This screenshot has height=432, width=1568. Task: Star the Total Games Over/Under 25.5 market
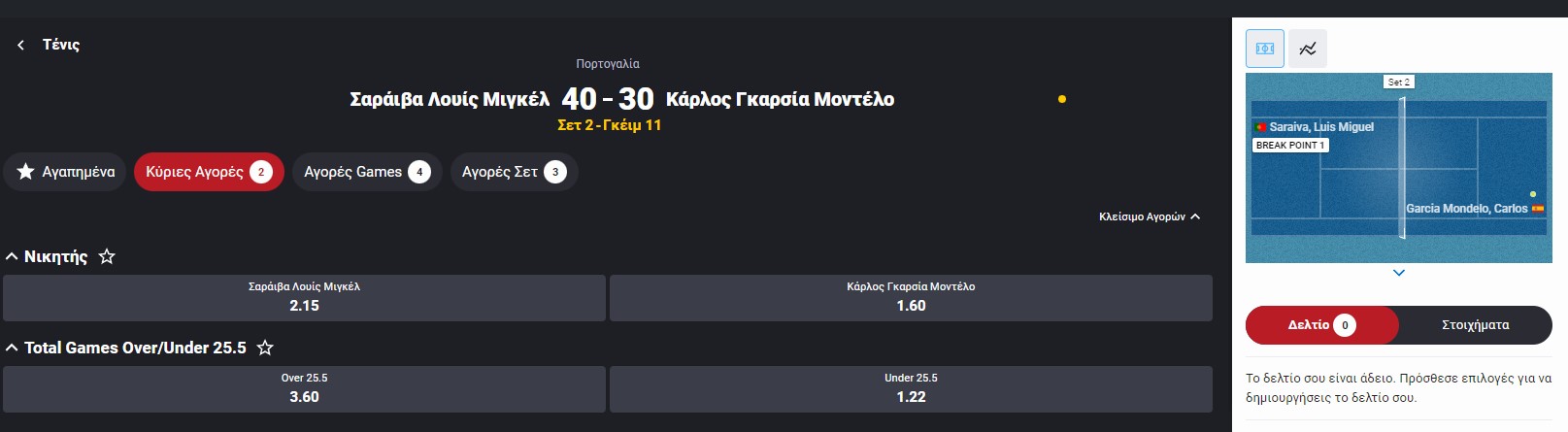click(x=265, y=348)
